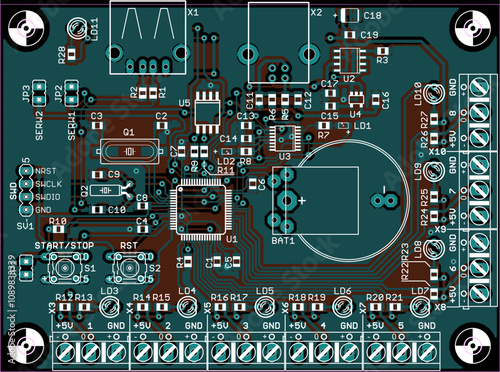
Task: Select the RST silkscreen text above S2
Action: (x=129, y=246)
